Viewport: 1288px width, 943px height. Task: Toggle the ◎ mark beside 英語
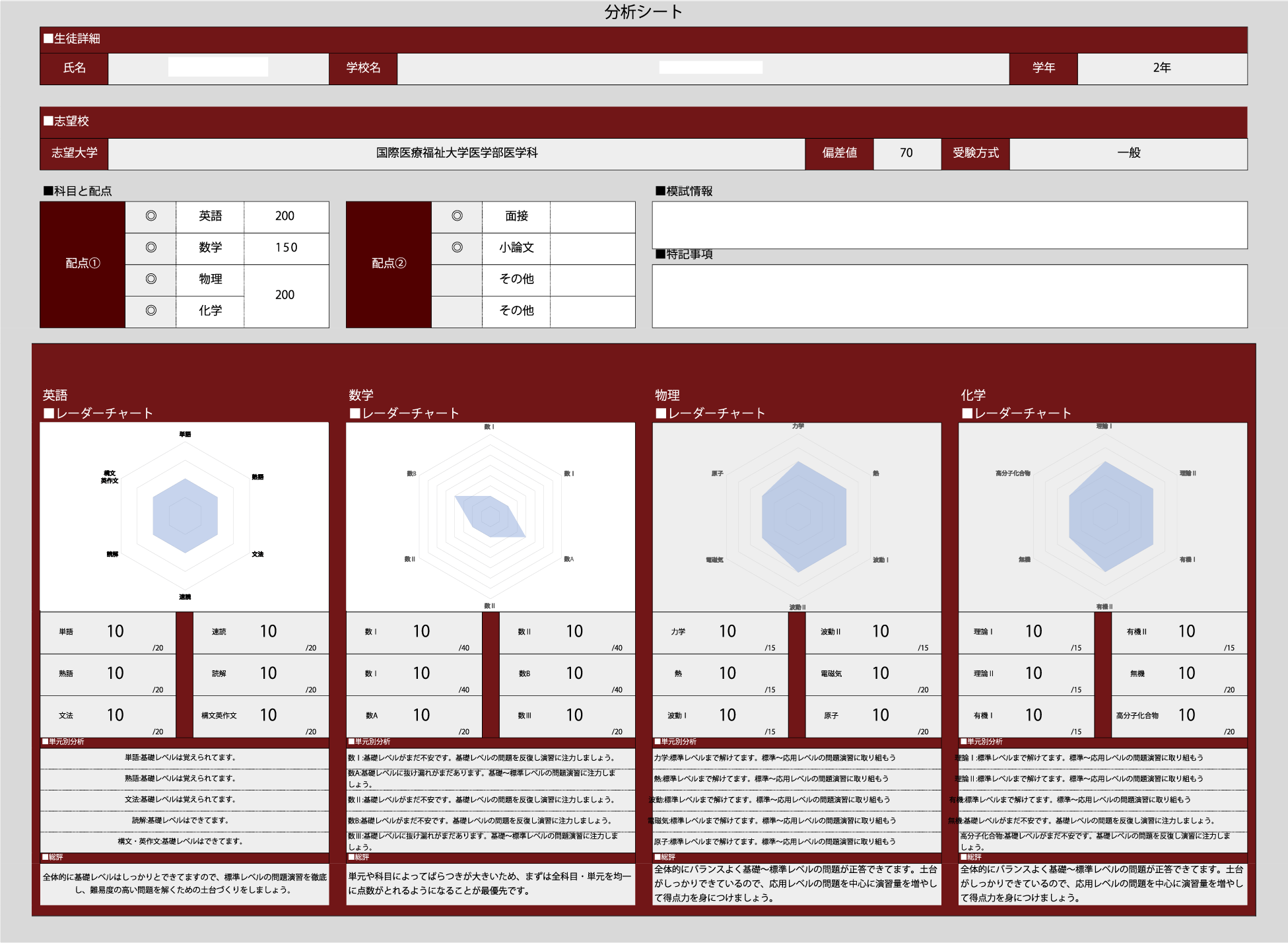tap(151, 216)
